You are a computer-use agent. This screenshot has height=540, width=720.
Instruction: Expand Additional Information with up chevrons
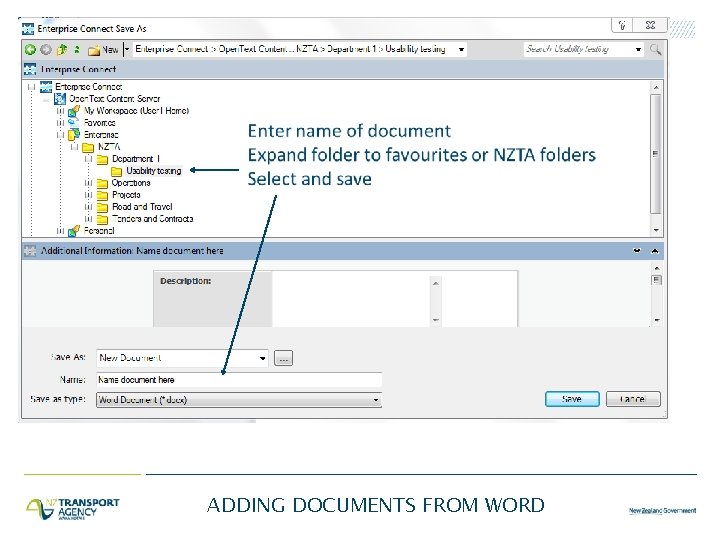pyautogui.click(x=655, y=251)
